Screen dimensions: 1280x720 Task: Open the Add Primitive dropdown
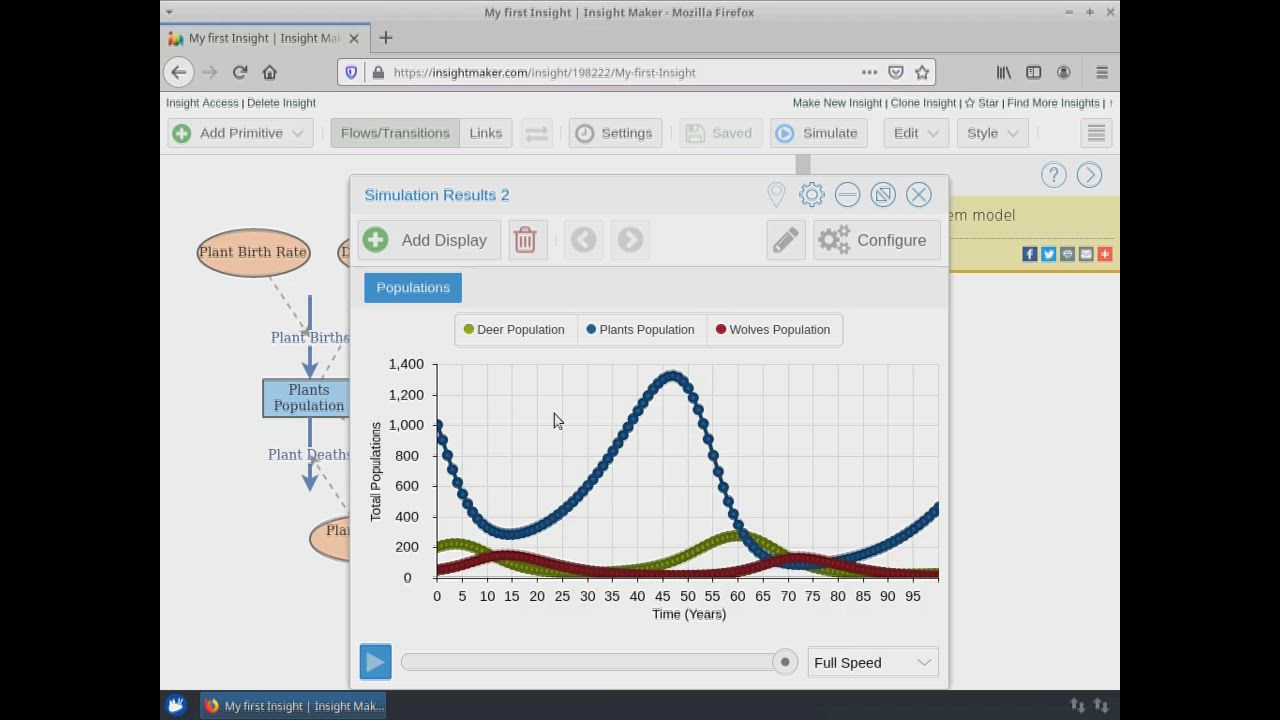click(240, 133)
